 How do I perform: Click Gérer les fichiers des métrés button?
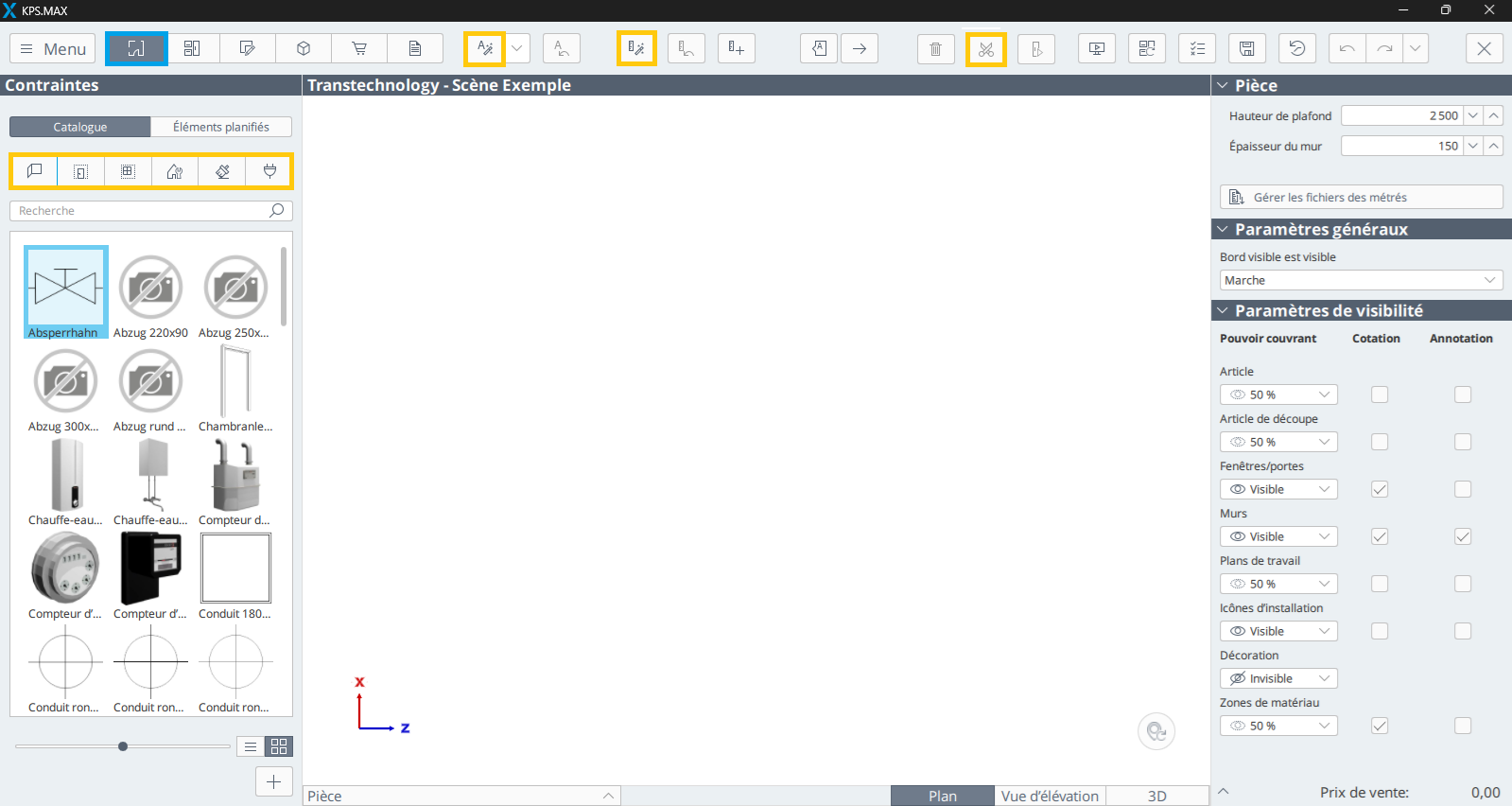pos(1361,197)
